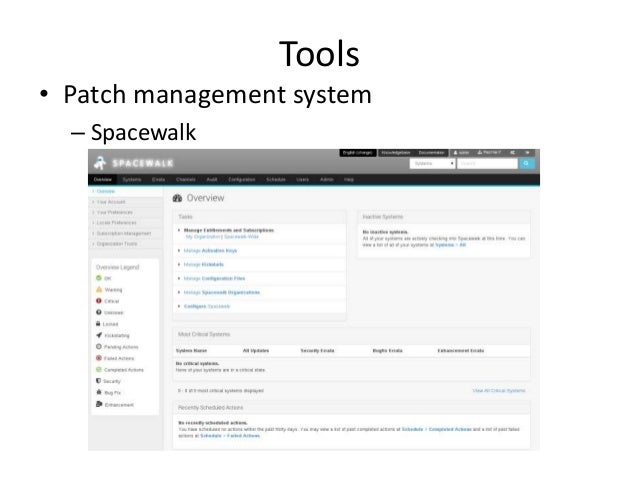Click the Security shield legend icon
Image resolution: width=638 pixels, height=479 pixels.
coord(98,381)
